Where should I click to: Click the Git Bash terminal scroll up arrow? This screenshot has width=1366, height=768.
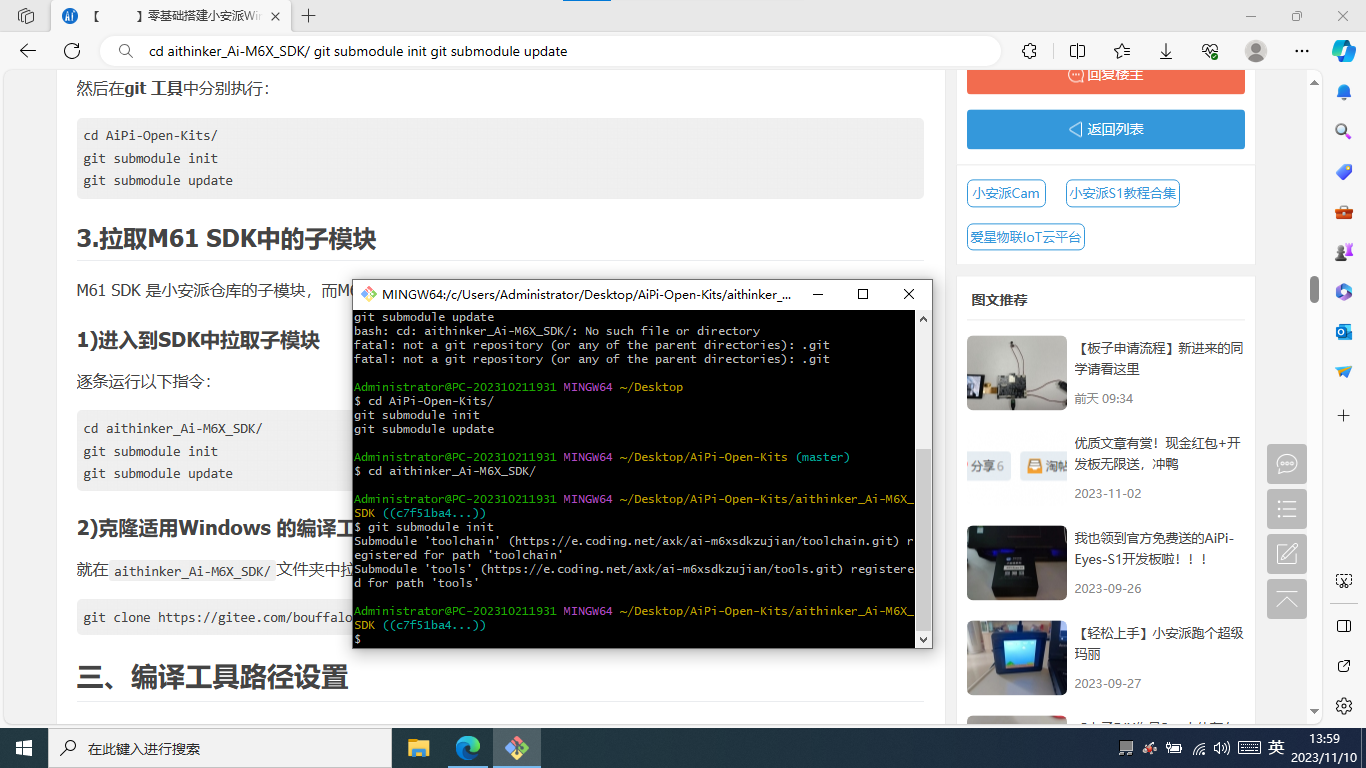pos(923,319)
